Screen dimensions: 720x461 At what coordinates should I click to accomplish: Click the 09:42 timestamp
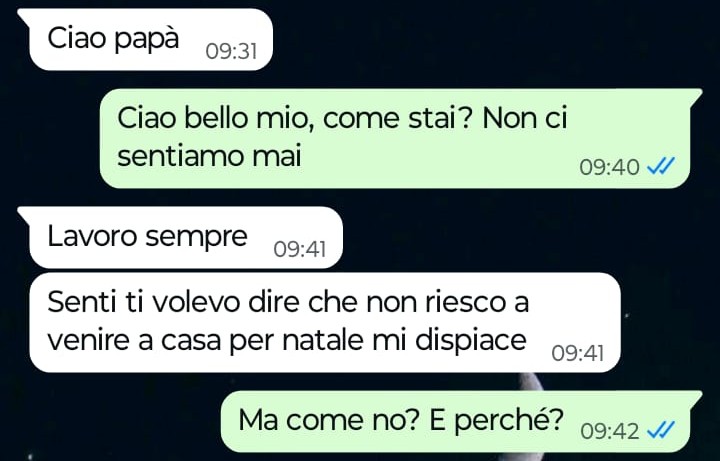point(609,431)
